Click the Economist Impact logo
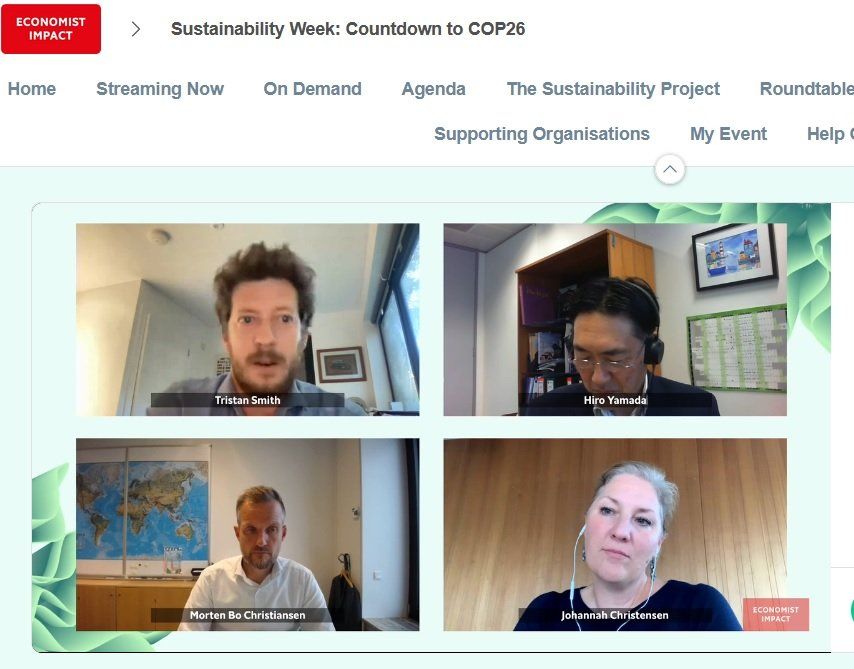Screen dimensions: 854x669 tap(51, 29)
